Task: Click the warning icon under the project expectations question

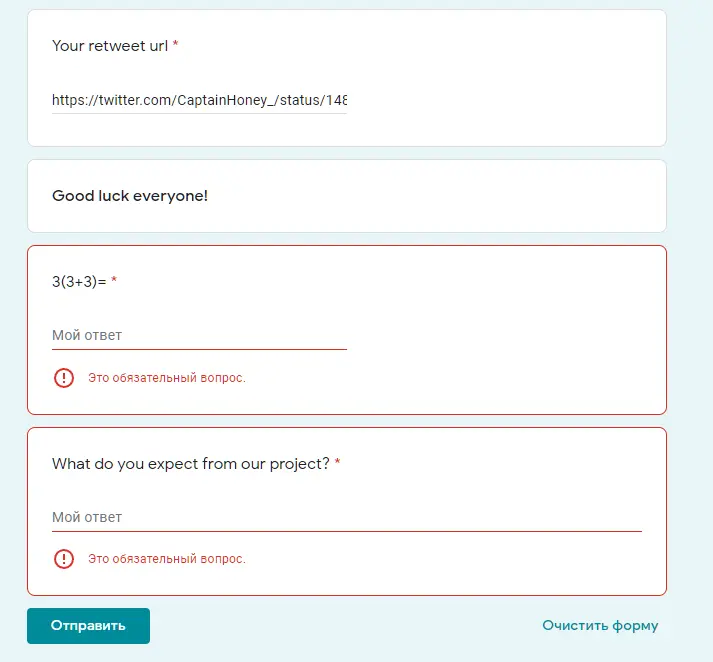Action: (x=64, y=559)
